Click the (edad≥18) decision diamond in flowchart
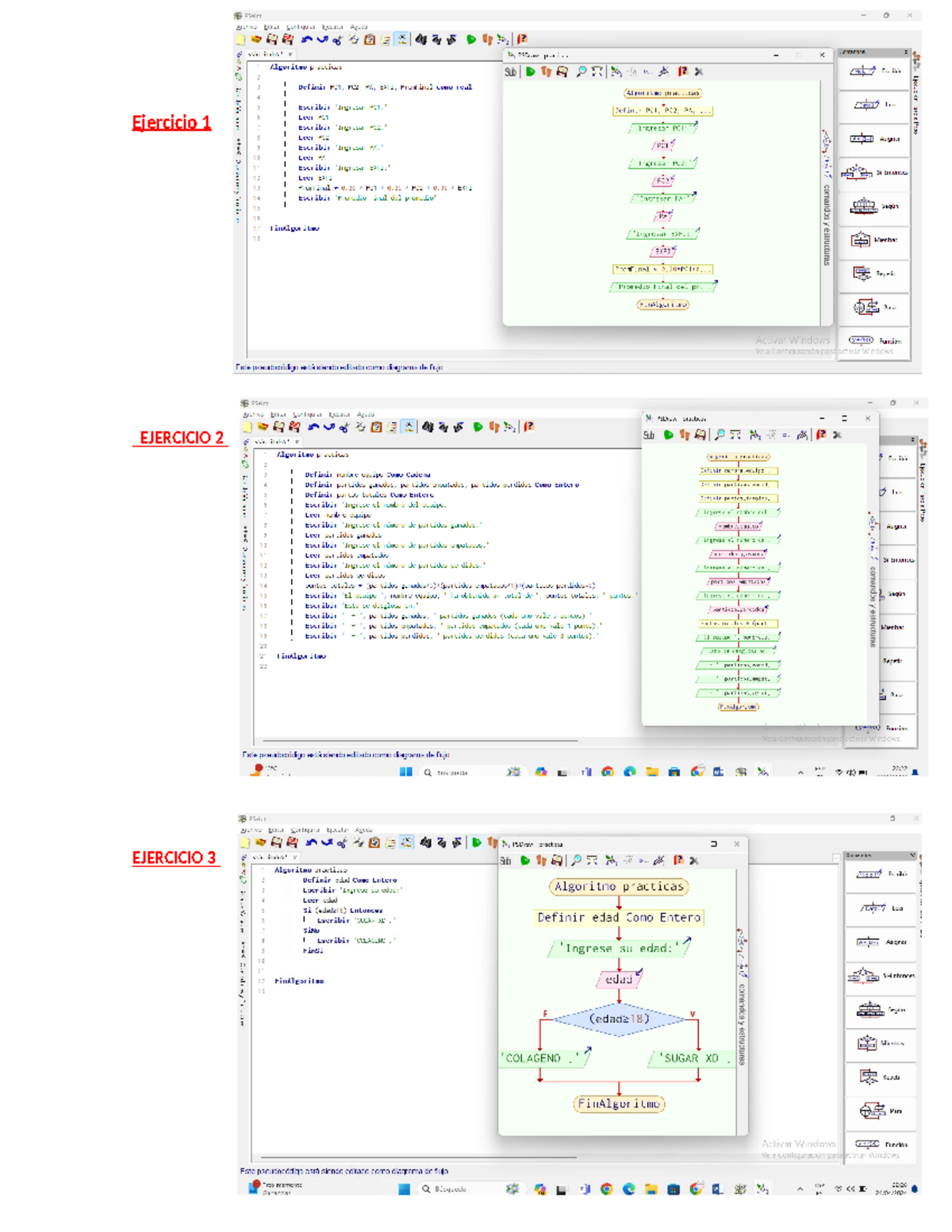 (619, 1019)
